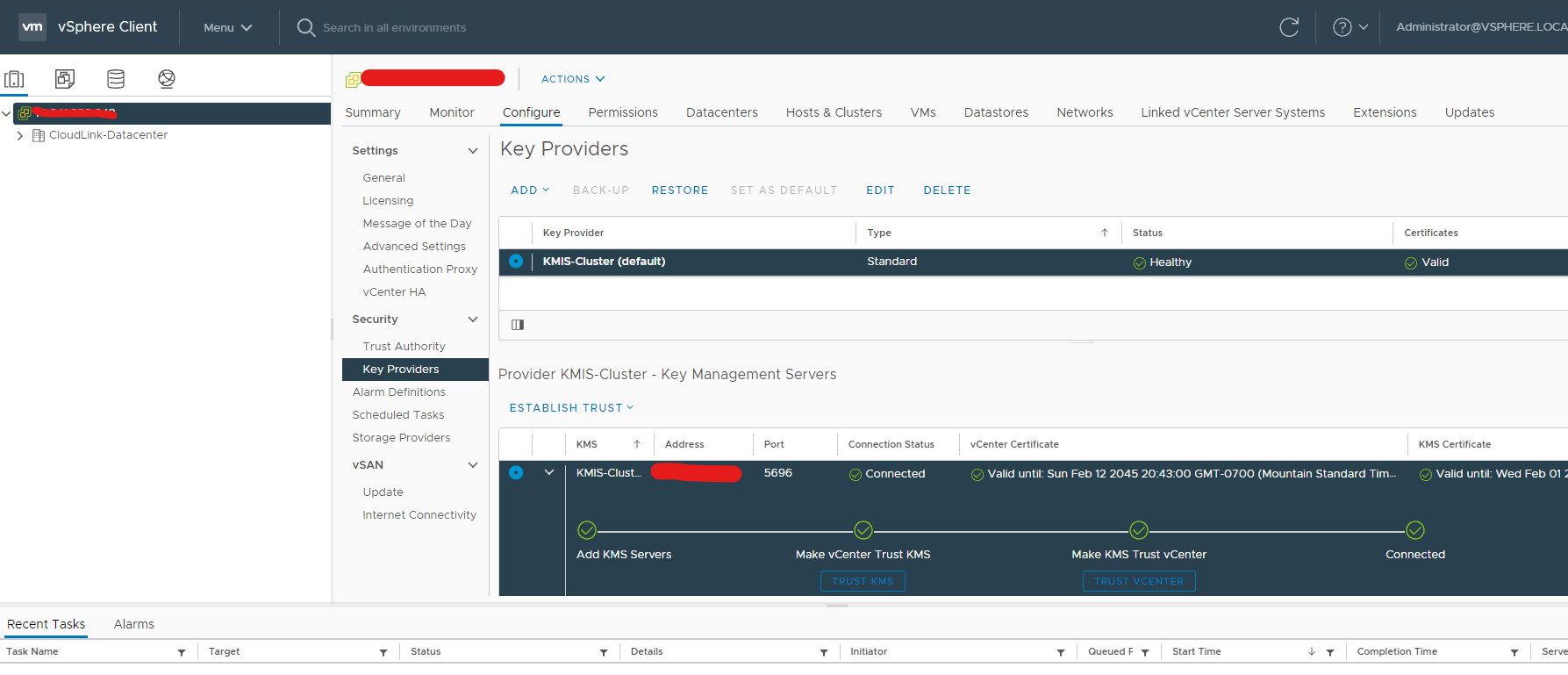Click the refresh icon in top bar
This screenshot has width=1568, height=675.
coord(1289,27)
